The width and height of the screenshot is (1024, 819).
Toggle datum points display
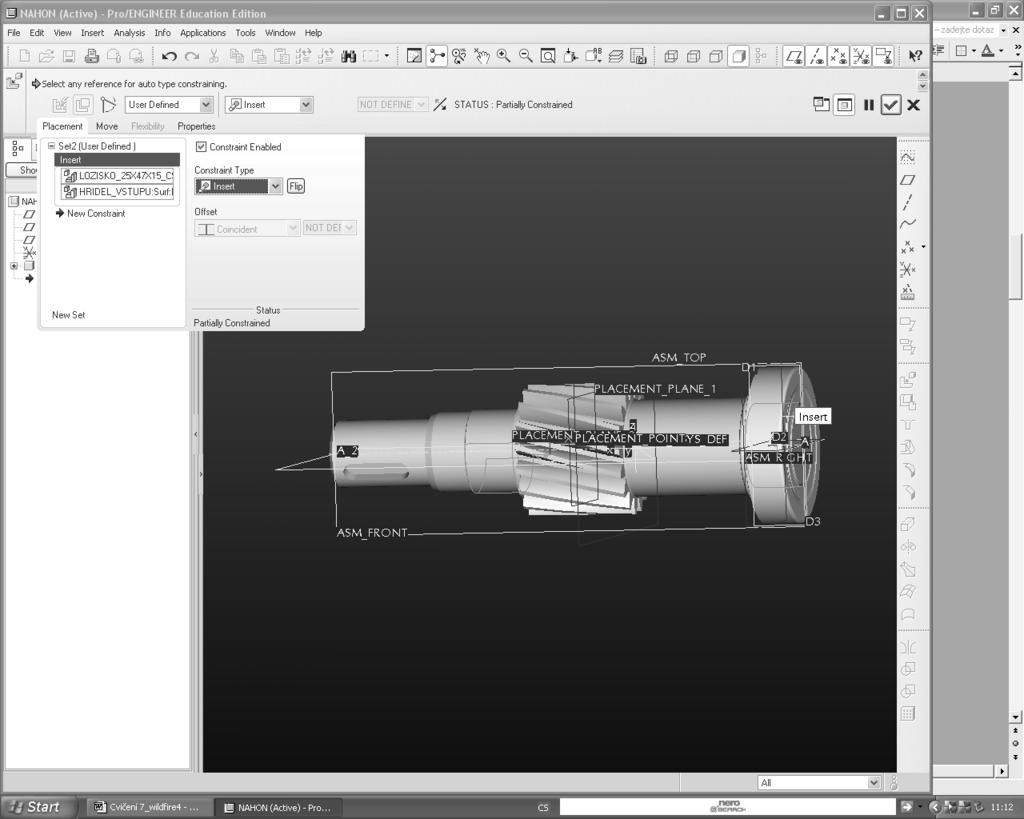839,56
